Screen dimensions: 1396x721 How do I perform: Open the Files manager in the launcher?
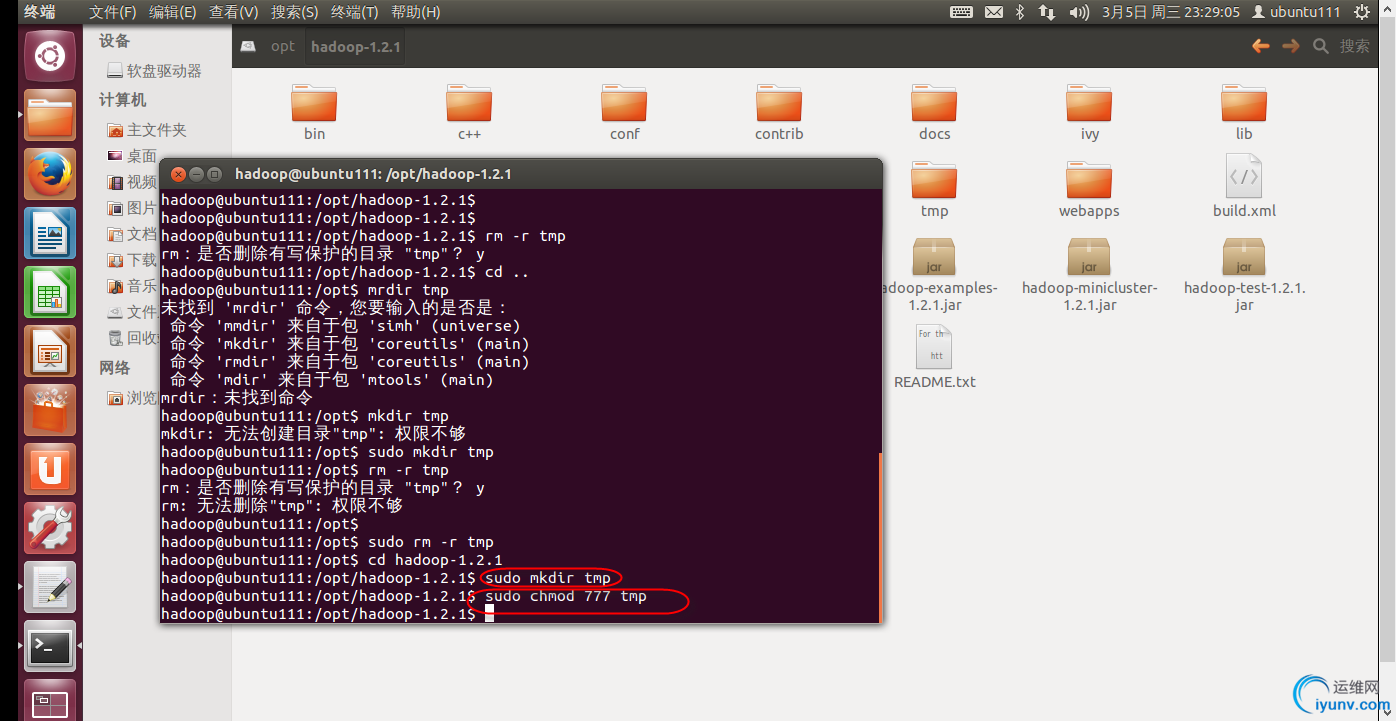click(50, 115)
